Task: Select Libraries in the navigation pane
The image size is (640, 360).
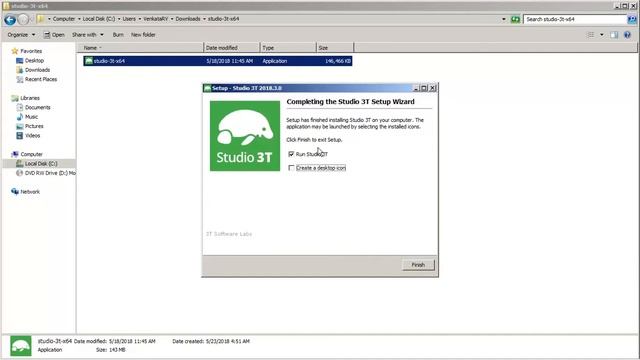Action: tap(30, 98)
